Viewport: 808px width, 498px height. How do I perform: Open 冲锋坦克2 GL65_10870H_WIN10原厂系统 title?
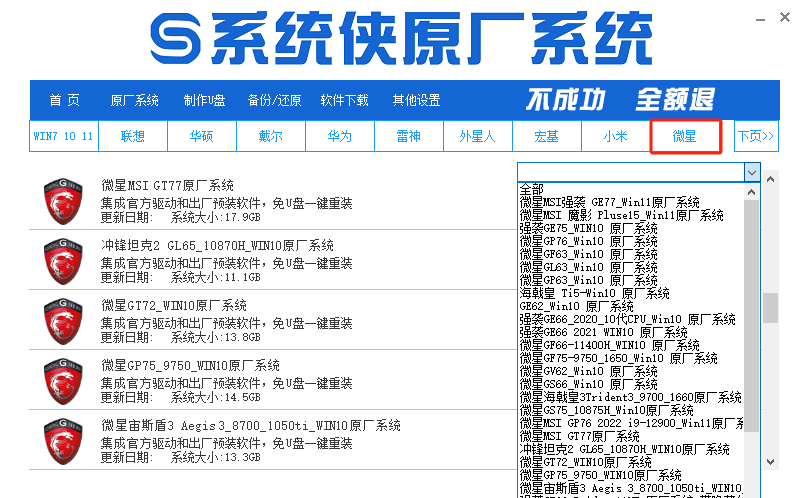[217, 245]
